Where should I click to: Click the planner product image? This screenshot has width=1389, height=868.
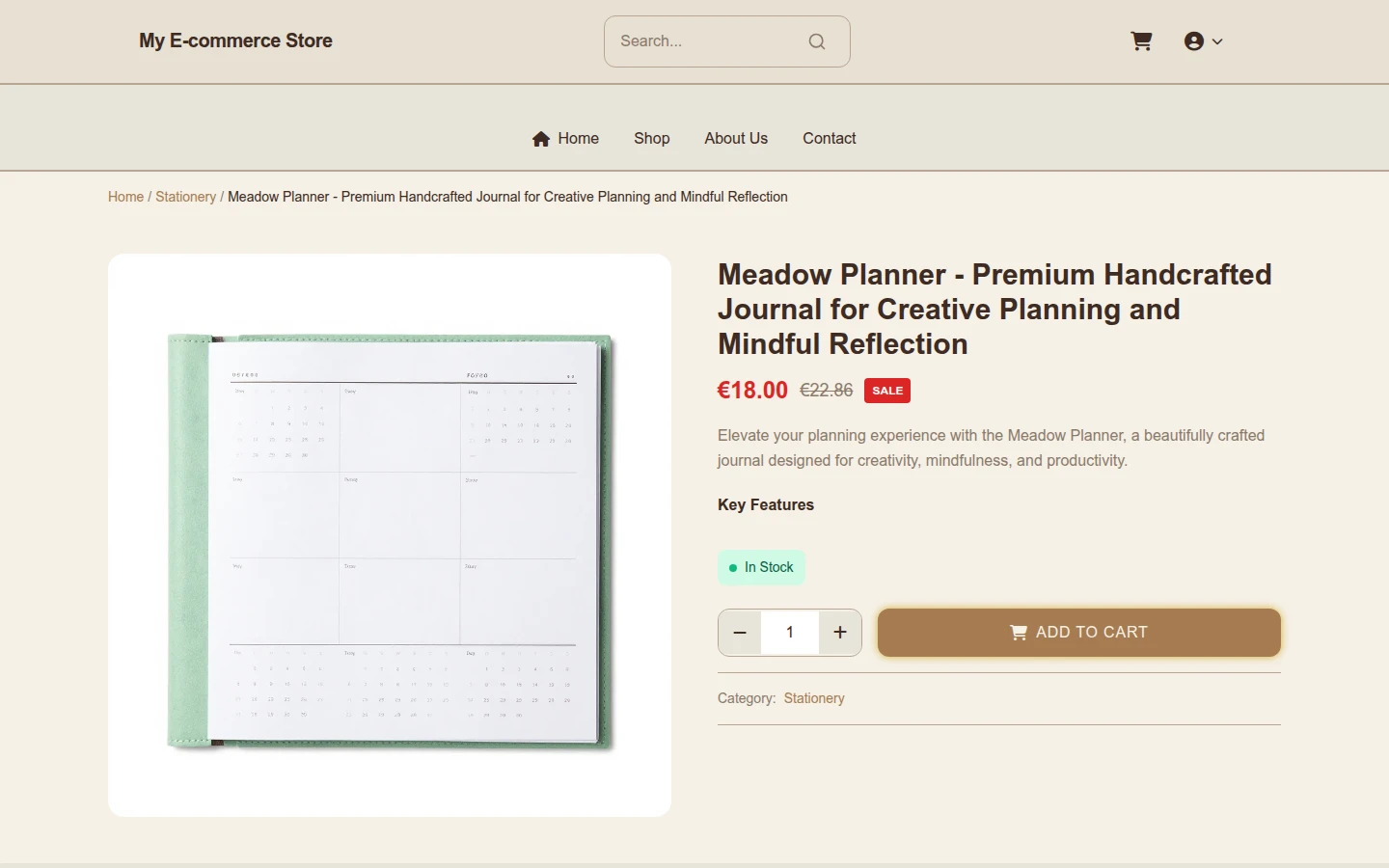(x=390, y=535)
